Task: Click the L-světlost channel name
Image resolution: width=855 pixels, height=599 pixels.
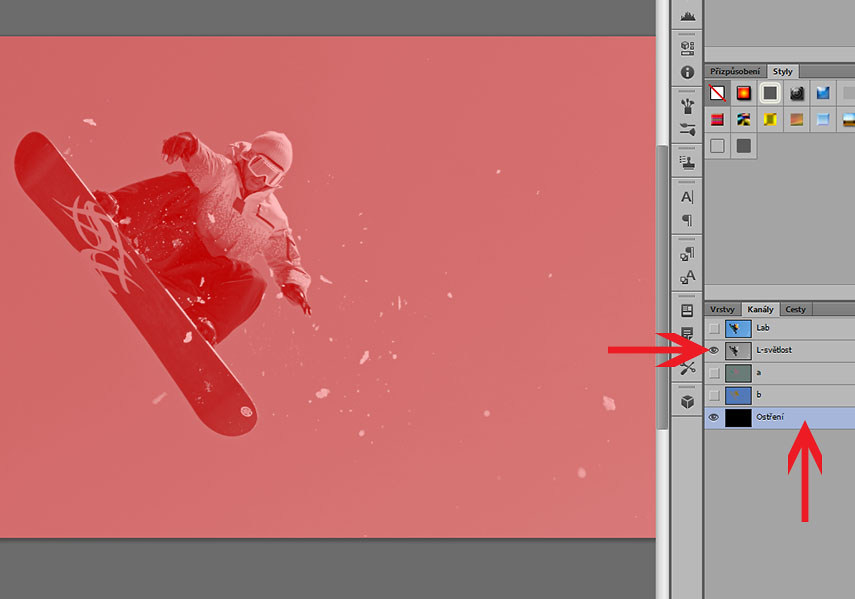Action: point(774,350)
